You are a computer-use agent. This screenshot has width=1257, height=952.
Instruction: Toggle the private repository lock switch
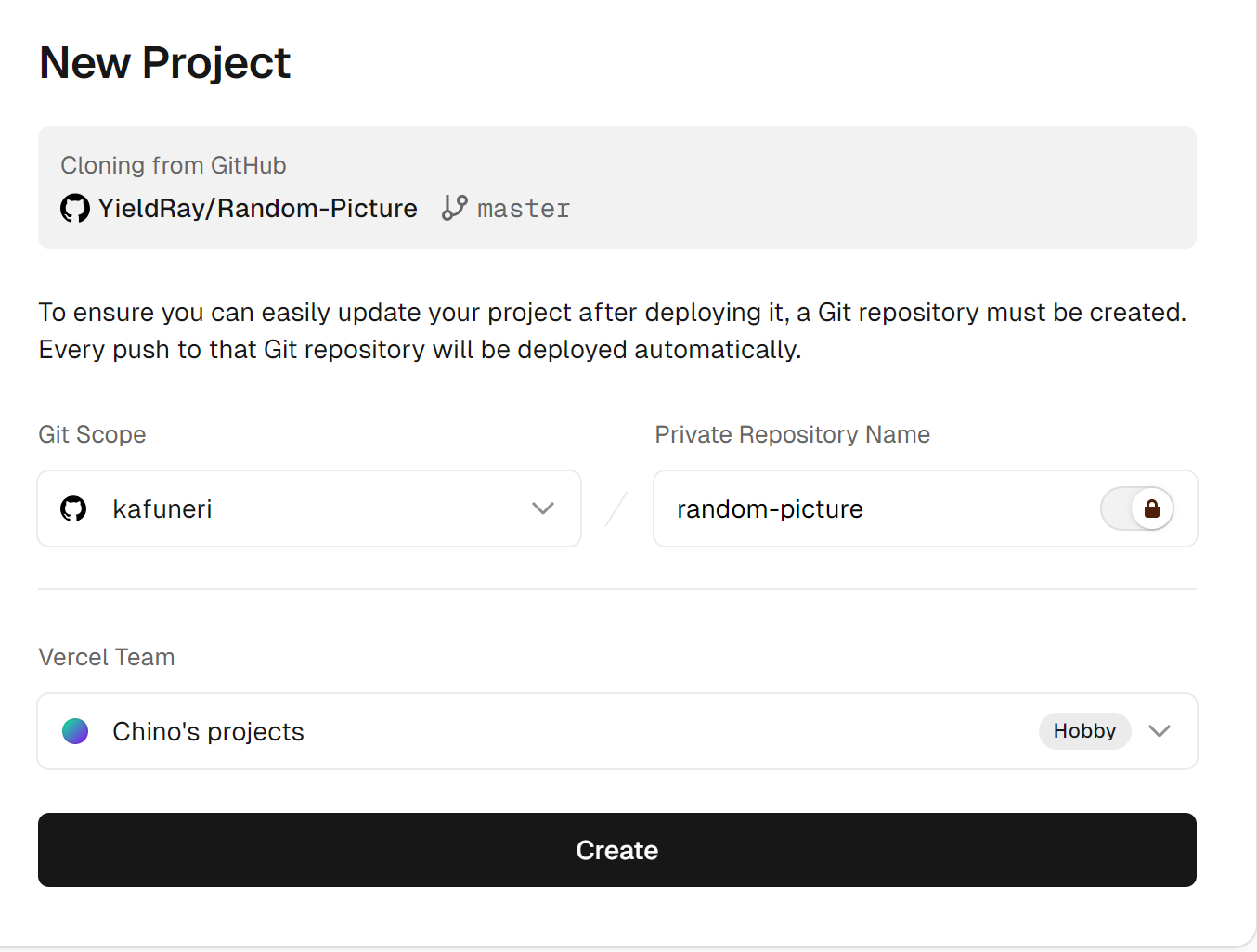pos(1137,508)
